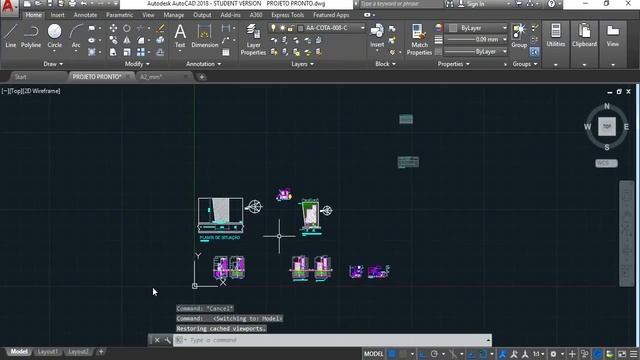This screenshot has height=360, width=640.
Task: Open the lineweight 0.09 mm dropdown
Action: pos(476,40)
